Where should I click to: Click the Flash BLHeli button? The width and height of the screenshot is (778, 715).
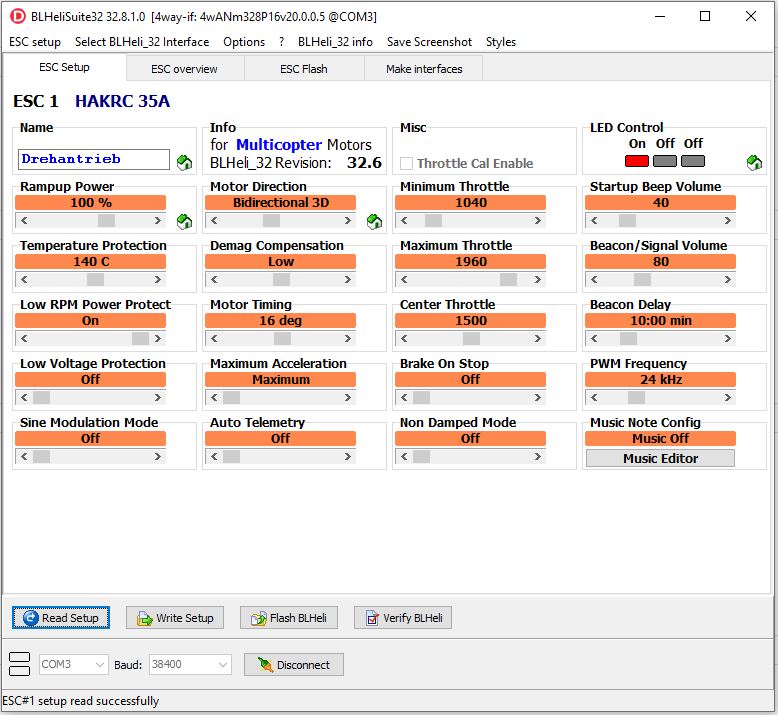point(289,618)
